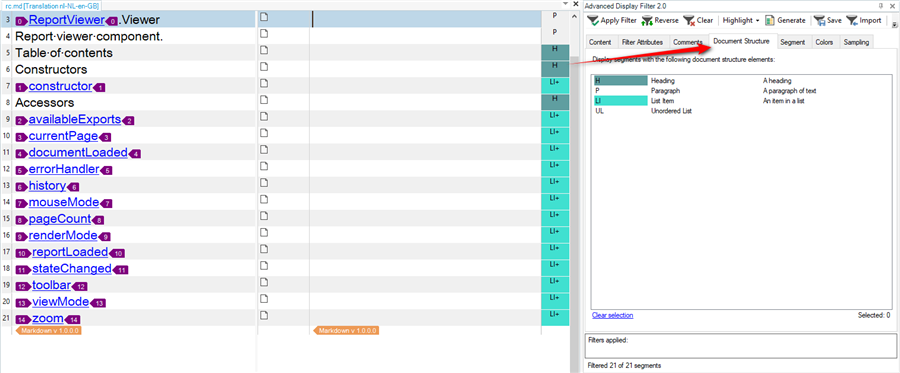Click the opening tag 10 before reportLoaded
The width and height of the screenshot is (900, 373).
[x=24, y=254]
